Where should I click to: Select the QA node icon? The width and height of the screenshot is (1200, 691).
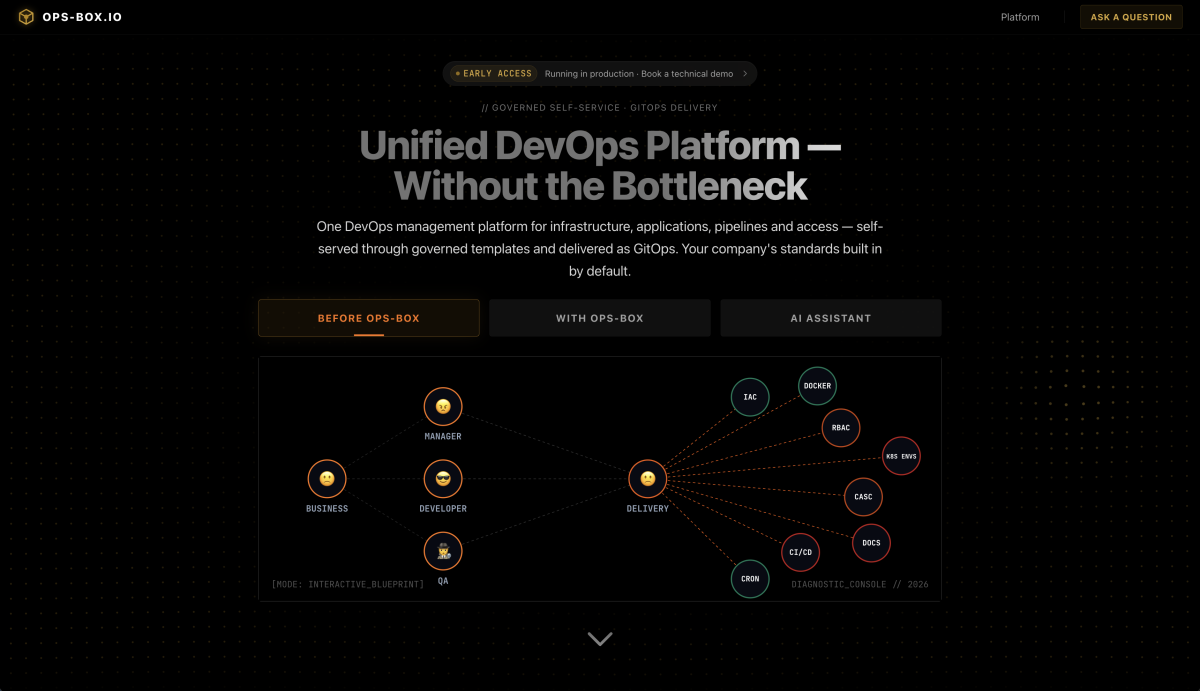tap(443, 551)
